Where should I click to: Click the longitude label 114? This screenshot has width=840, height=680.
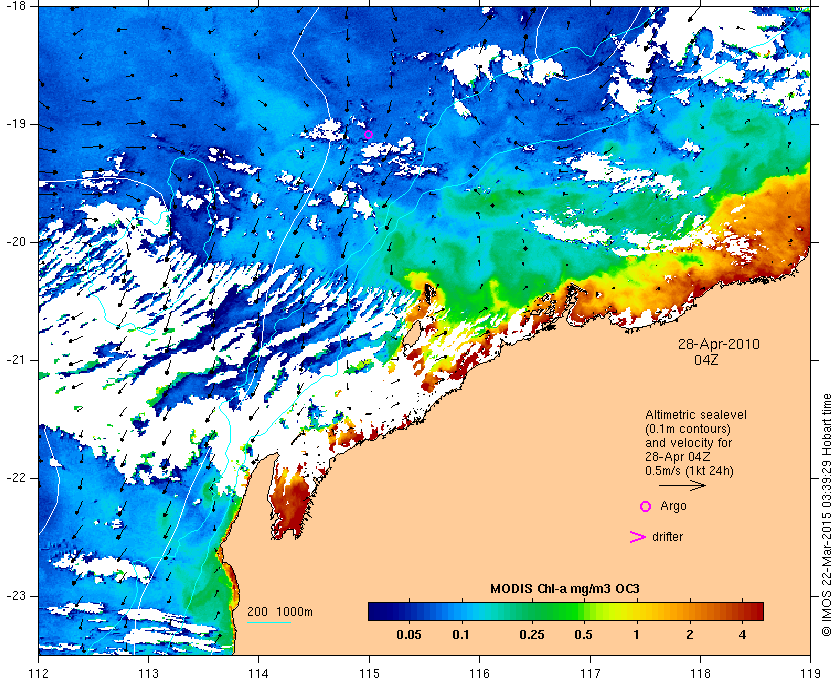(x=258, y=673)
